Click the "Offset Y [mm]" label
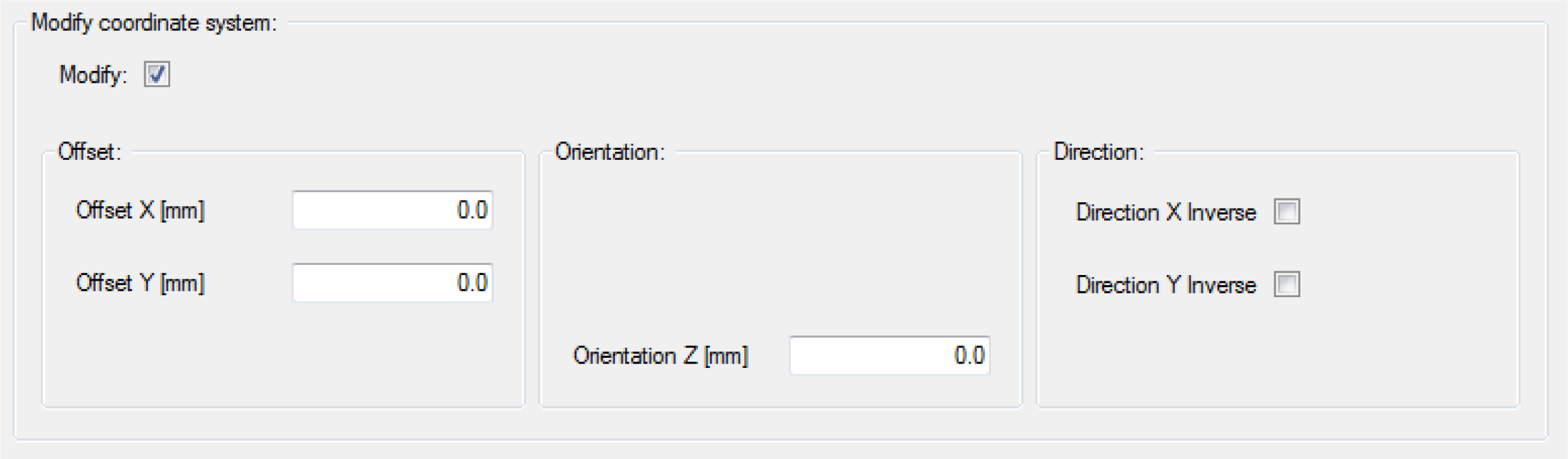1568x459 pixels. click(x=140, y=283)
